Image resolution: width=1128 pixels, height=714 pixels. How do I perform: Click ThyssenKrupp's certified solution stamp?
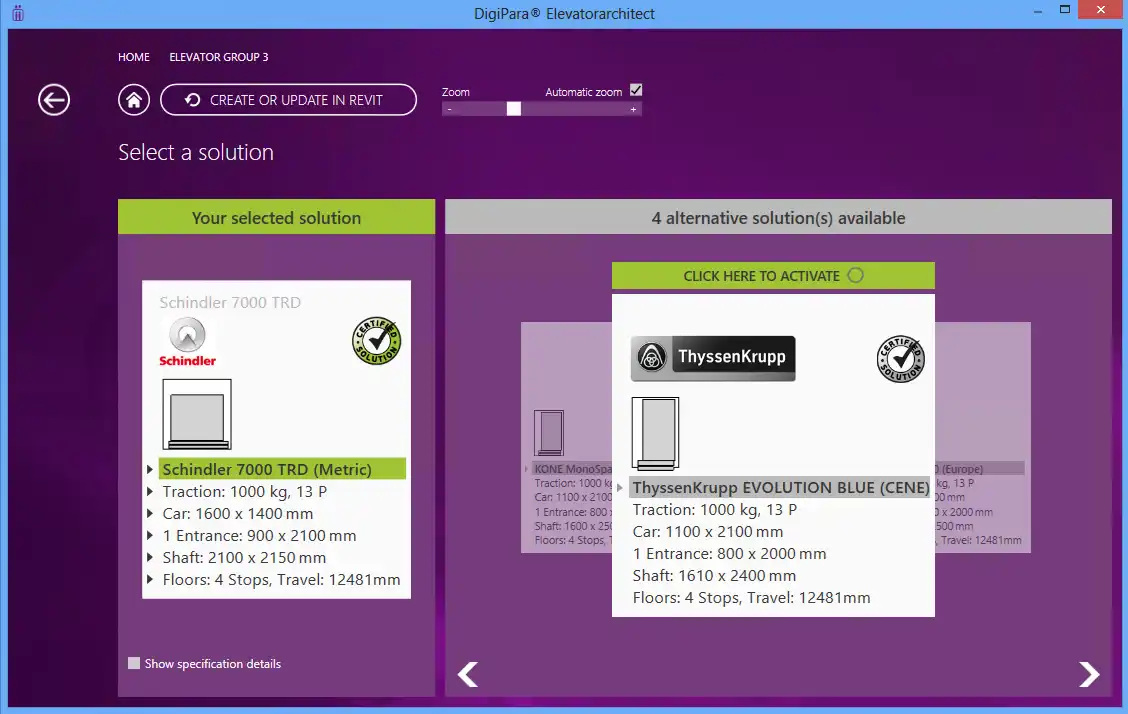(900, 358)
